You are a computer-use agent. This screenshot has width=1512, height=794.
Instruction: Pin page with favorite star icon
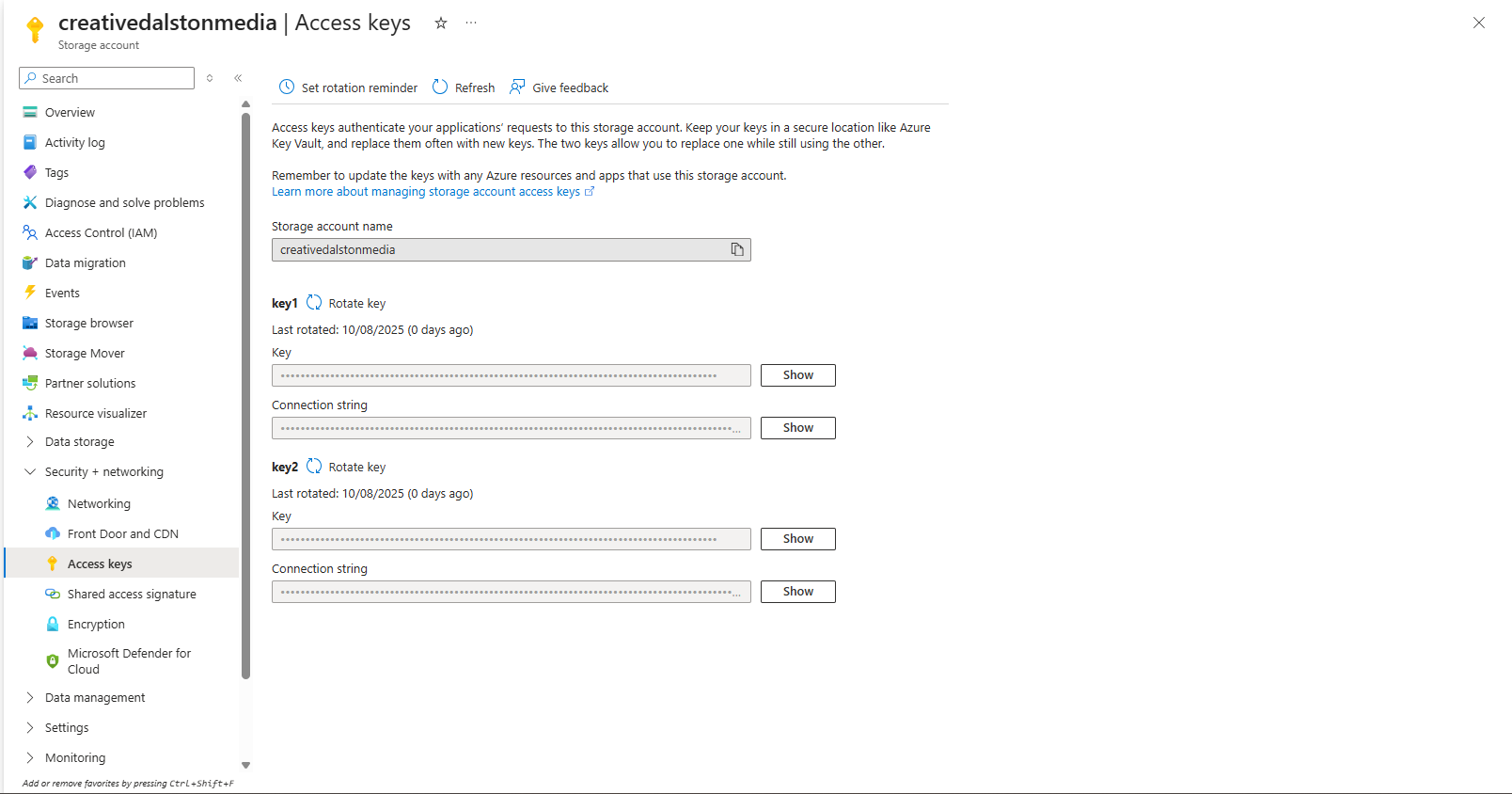tap(440, 23)
